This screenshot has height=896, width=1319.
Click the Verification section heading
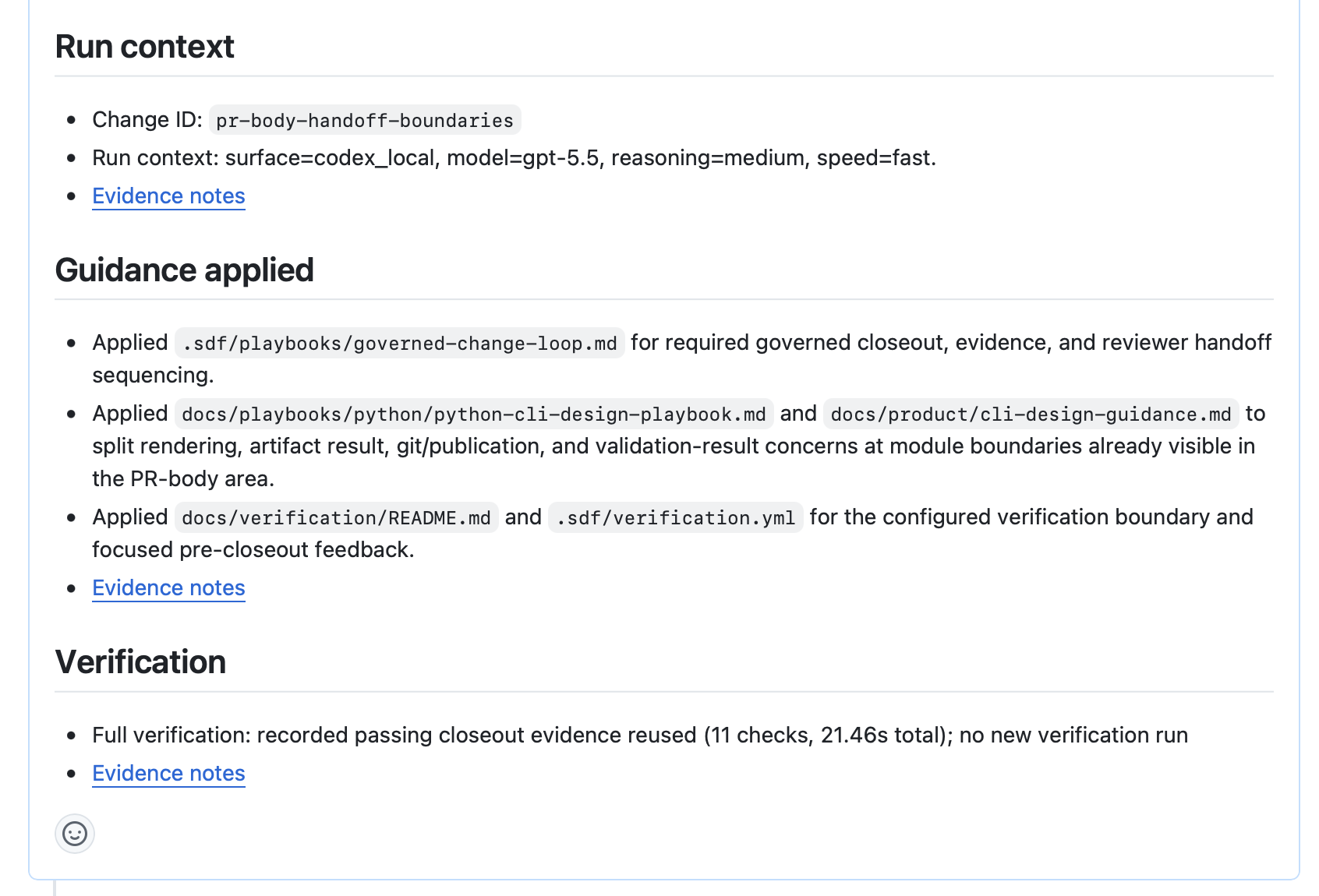(140, 662)
